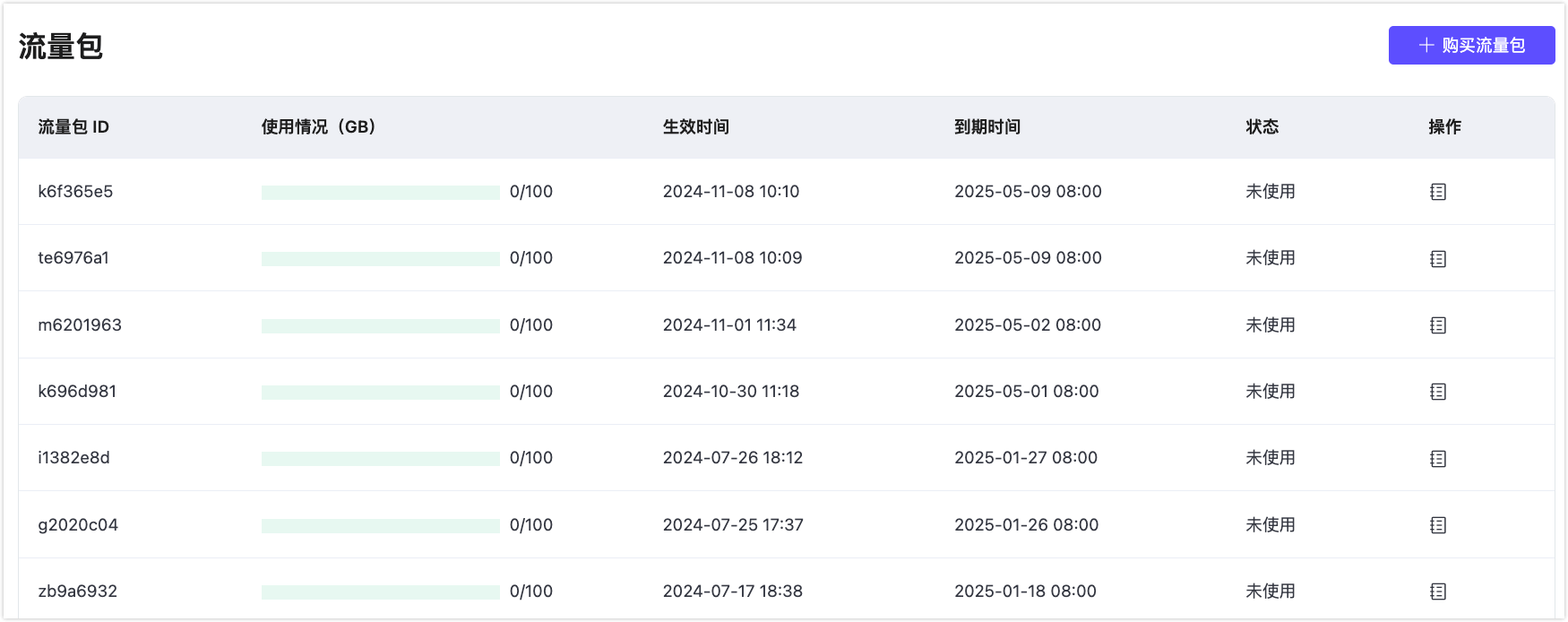Image resolution: width=1568 pixels, height=622 pixels.
Task: Click the 生效时间 column header
Action: tap(696, 127)
